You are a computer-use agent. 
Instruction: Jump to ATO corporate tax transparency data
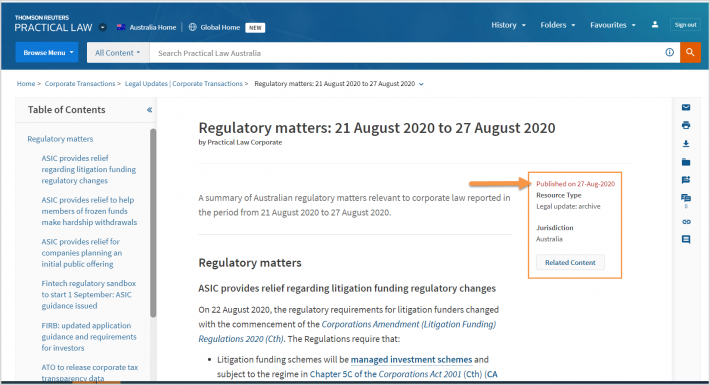pyautogui.click(x=90, y=372)
